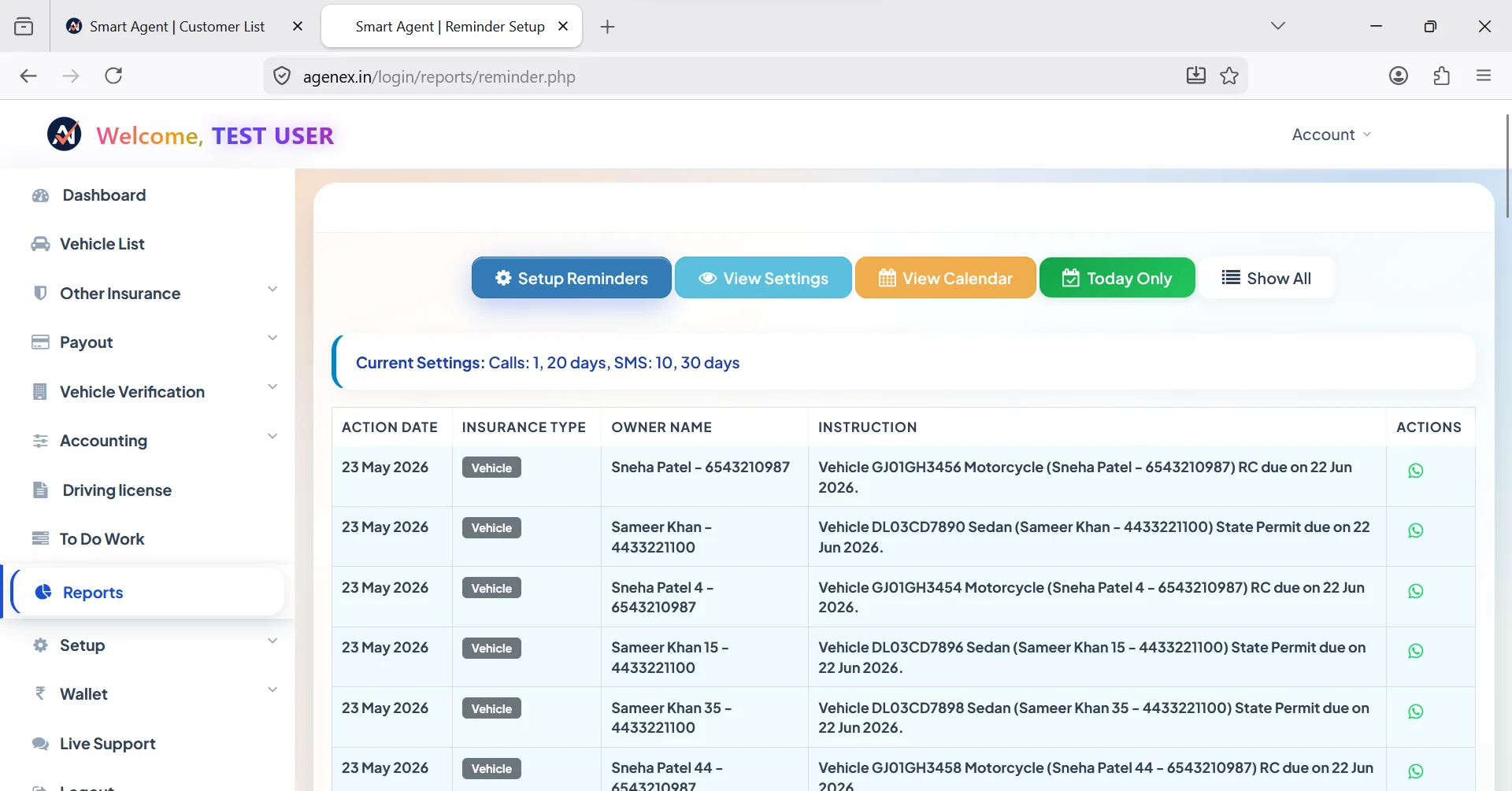Click the To Do Work list icon

tap(40, 538)
